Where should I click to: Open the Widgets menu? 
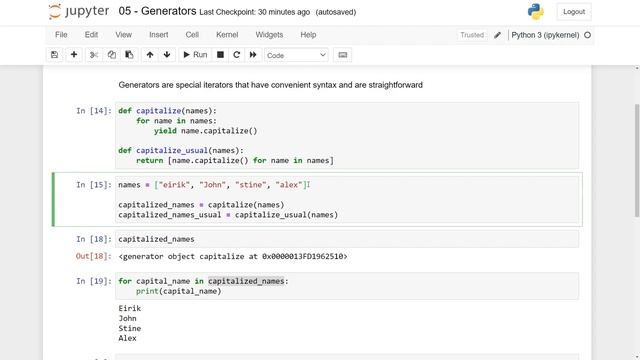[269, 35]
